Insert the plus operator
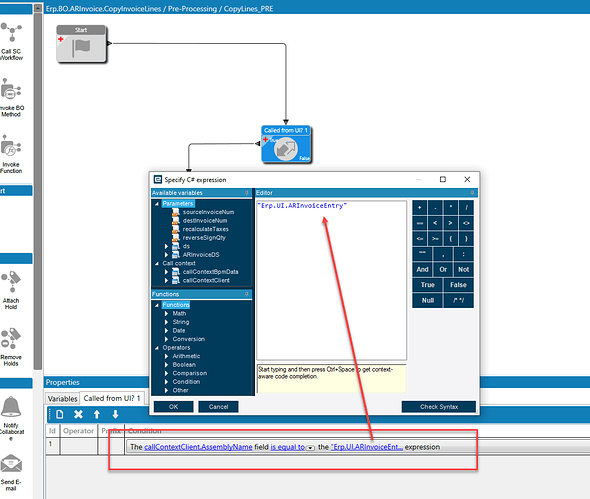This screenshot has width=590, height=499. [420, 208]
